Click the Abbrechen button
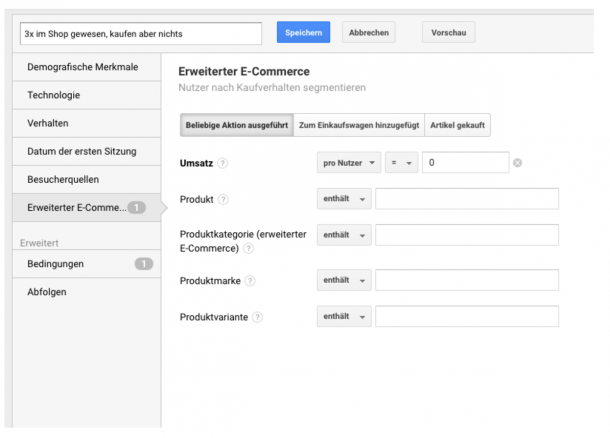This screenshot has width=610, height=438. [x=368, y=32]
